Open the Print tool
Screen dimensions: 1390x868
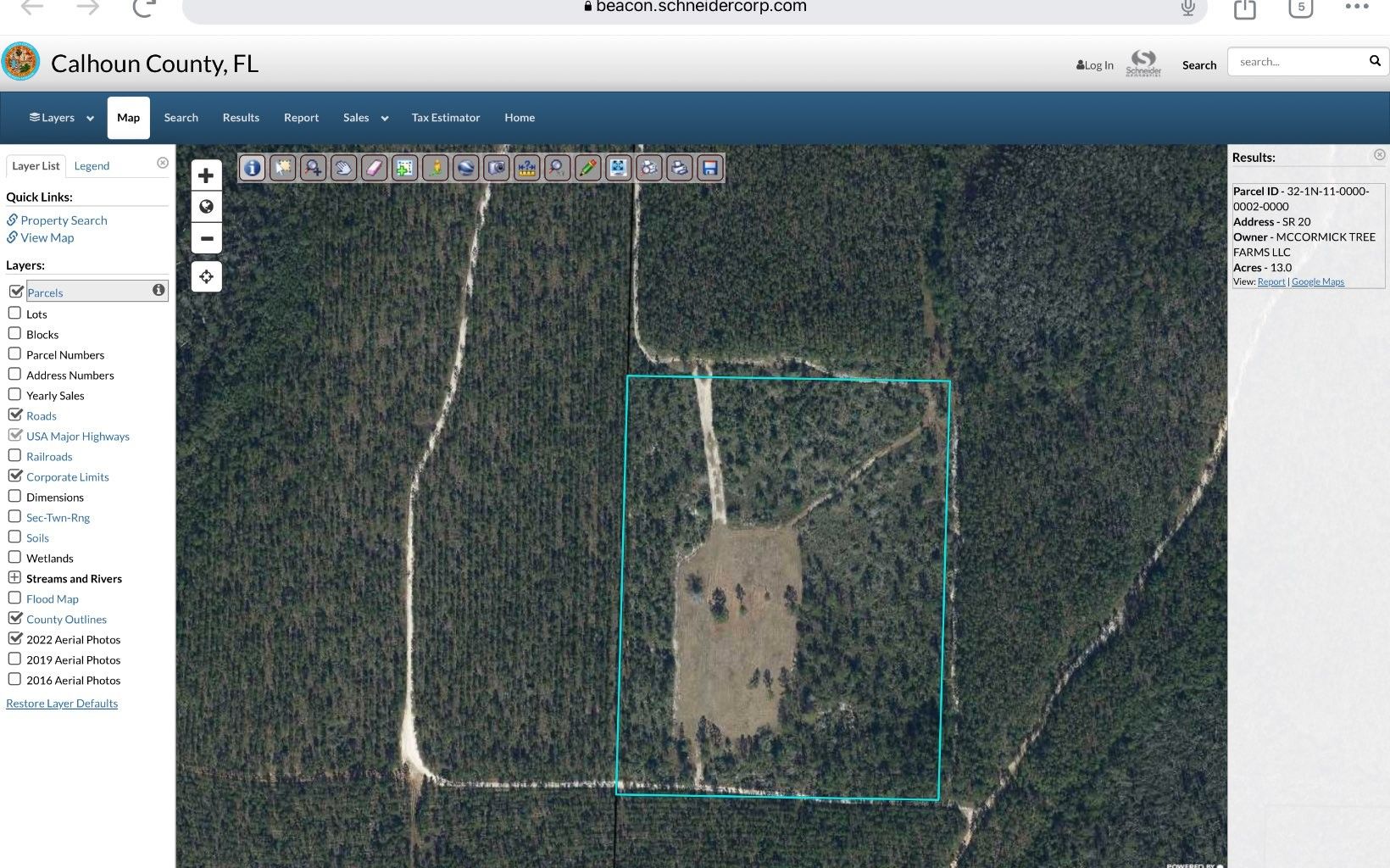coord(679,168)
